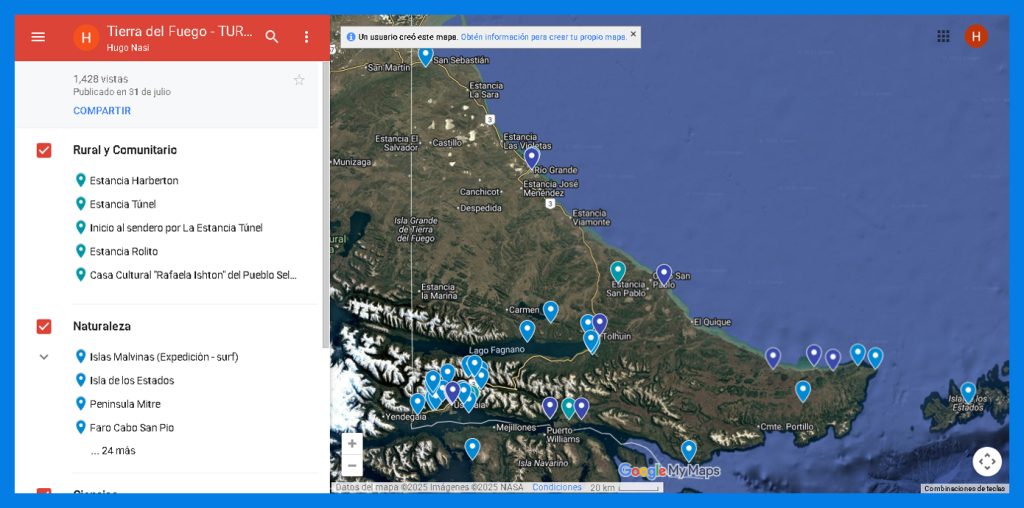Open the three-dot more options menu
This screenshot has width=1024, height=508.
click(x=306, y=37)
